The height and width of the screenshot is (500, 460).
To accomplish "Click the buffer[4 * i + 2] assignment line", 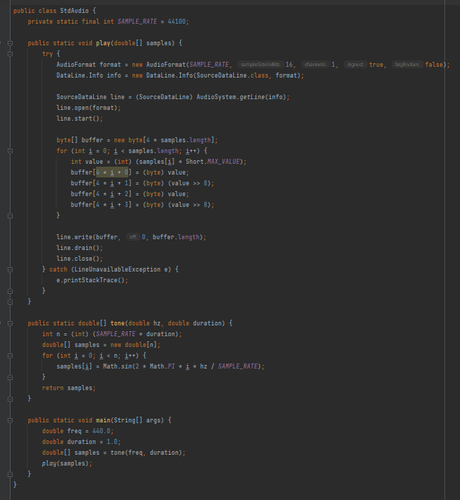I will pyautogui.click(x=130, y=194).
